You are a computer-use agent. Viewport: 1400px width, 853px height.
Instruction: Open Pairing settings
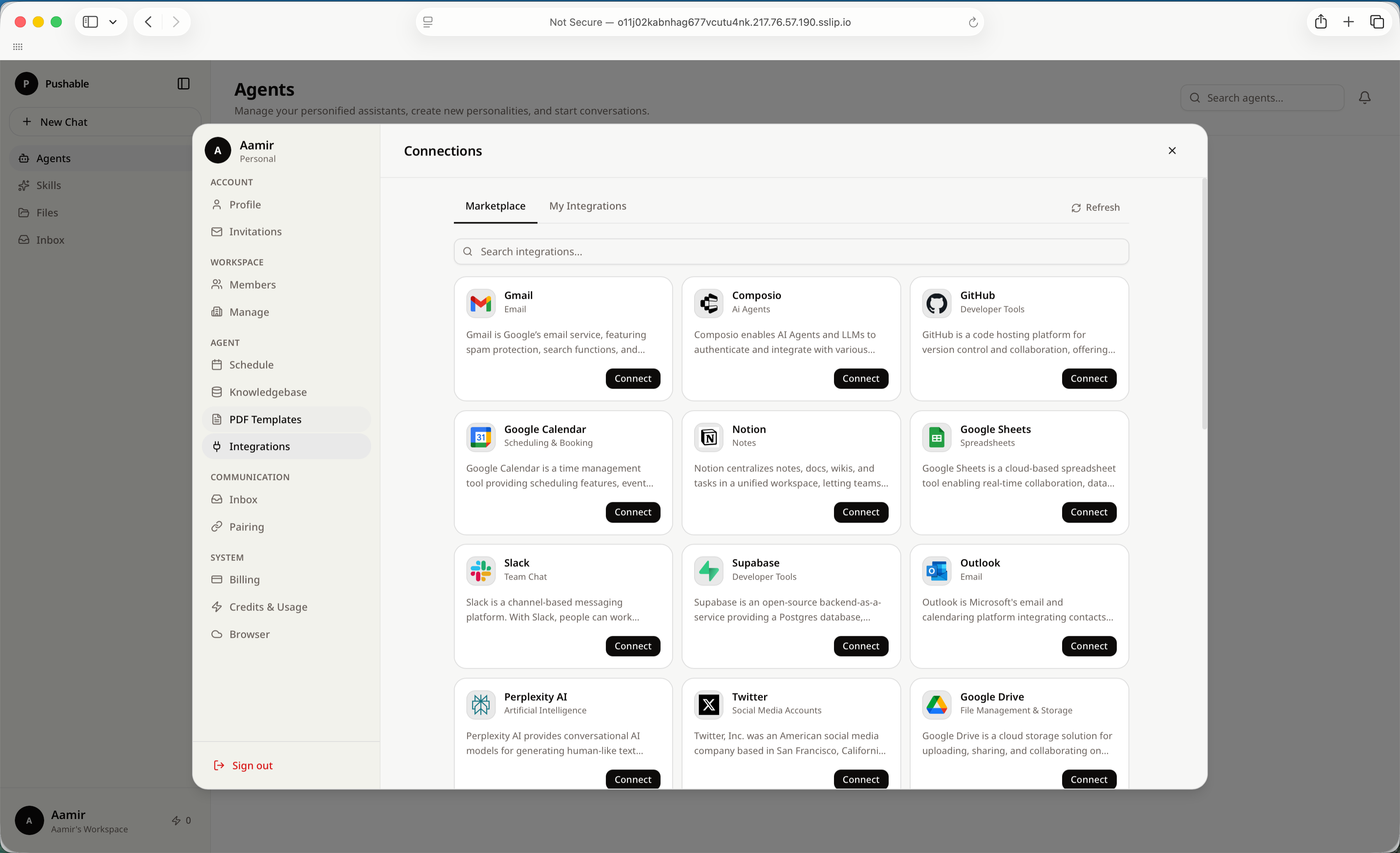[286, 526]
